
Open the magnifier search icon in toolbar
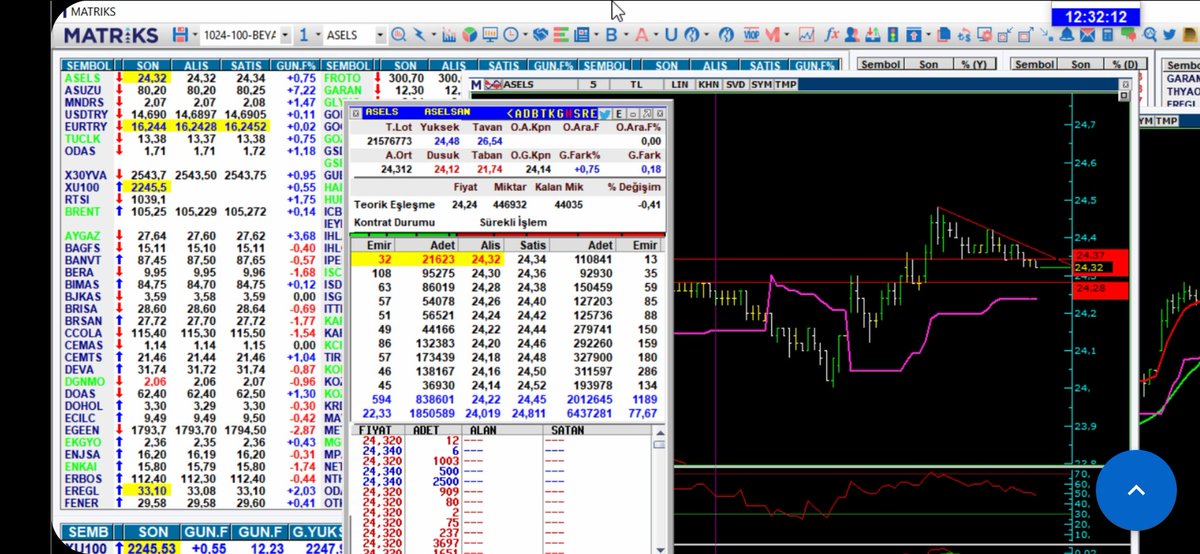point(397,35)
